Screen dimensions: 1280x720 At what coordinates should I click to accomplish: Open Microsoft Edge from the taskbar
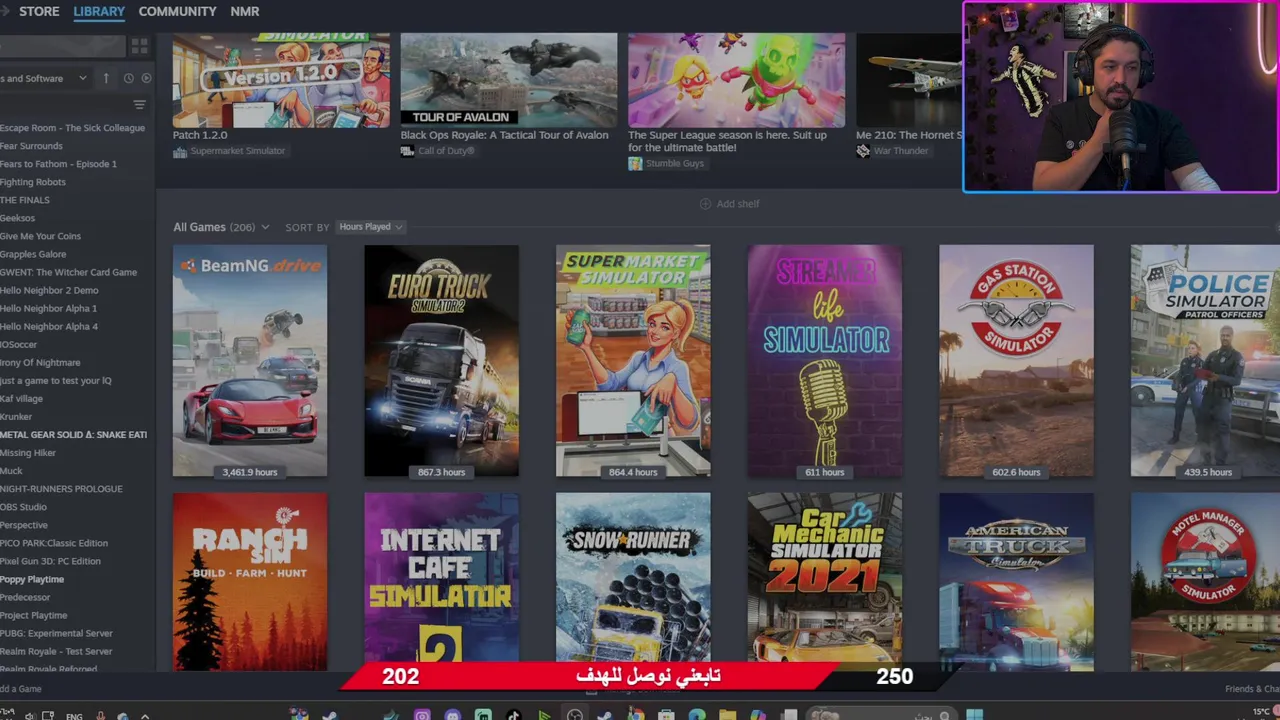click(x=697, y=715)
